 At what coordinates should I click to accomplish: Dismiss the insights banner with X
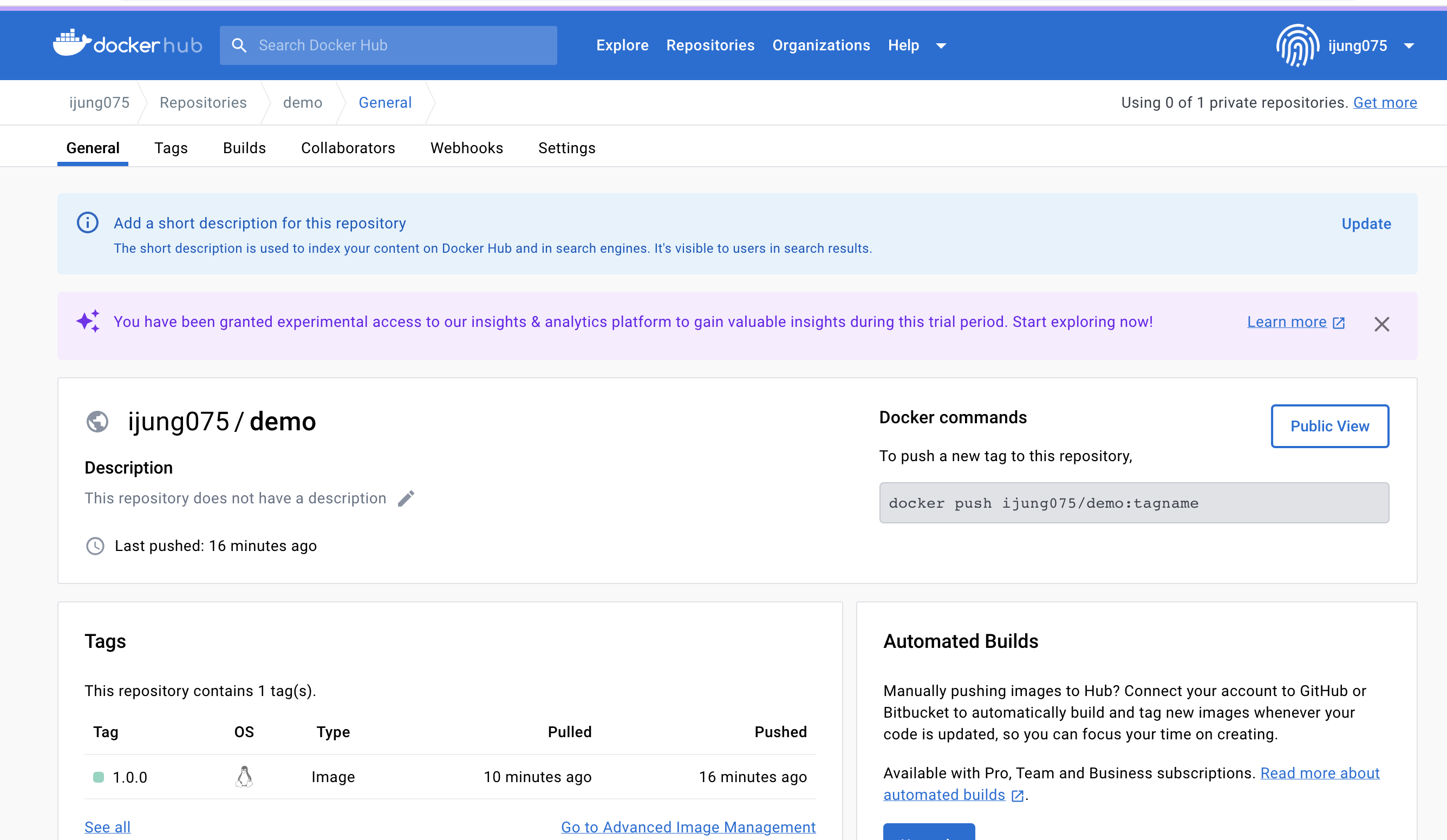(x=1381, y=324)
